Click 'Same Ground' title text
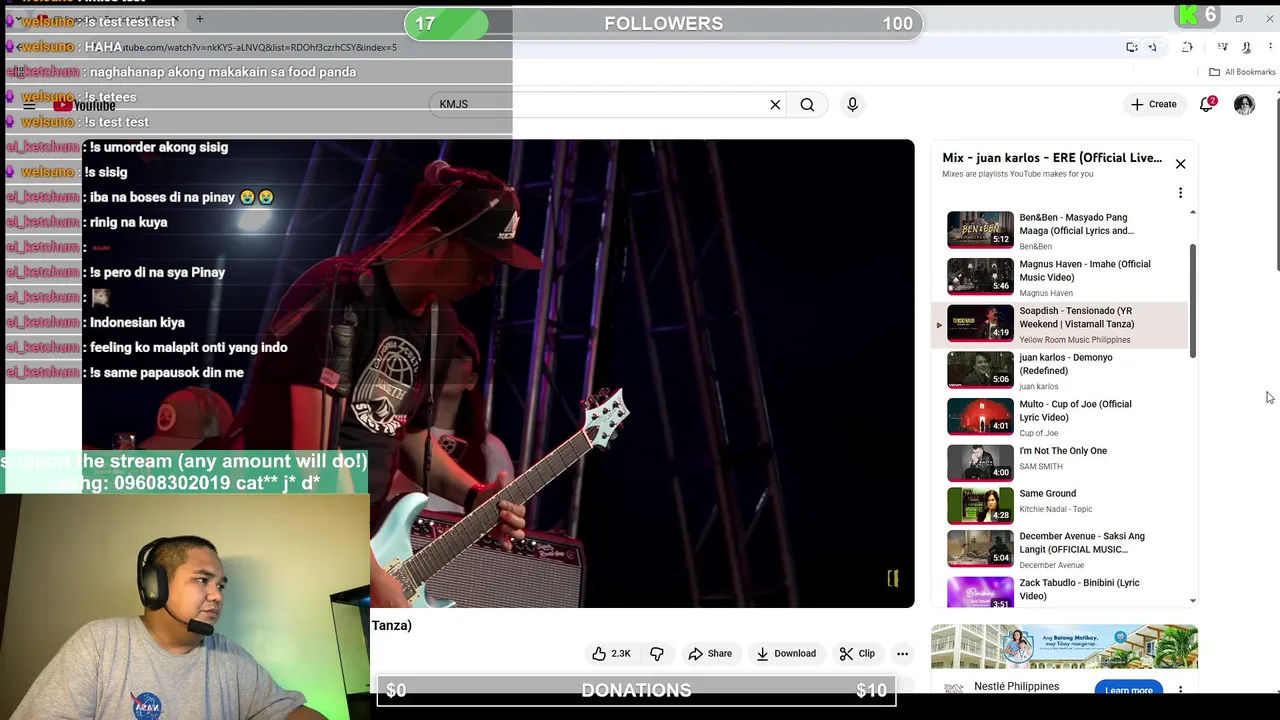The height and width of the screenshot is (720, 1280). point(1047,494)
